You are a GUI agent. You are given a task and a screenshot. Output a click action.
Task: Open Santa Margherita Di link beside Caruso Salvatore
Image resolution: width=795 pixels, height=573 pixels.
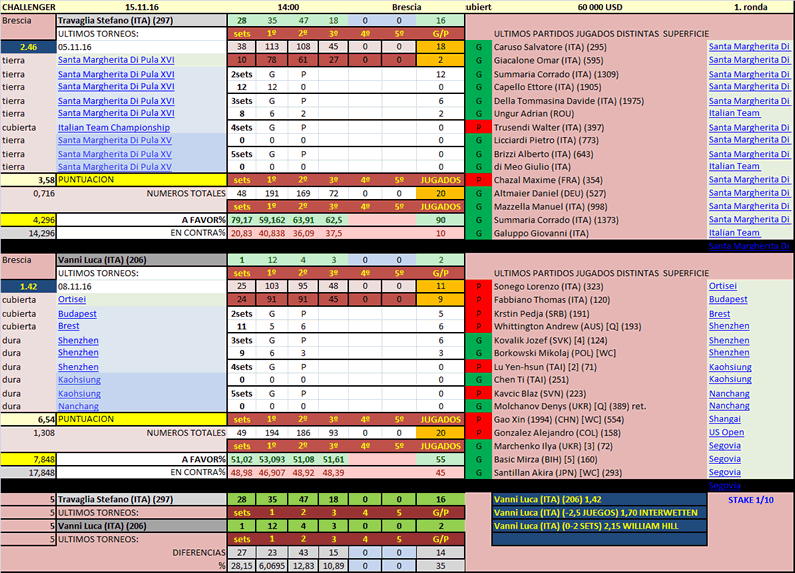[749, 47]
